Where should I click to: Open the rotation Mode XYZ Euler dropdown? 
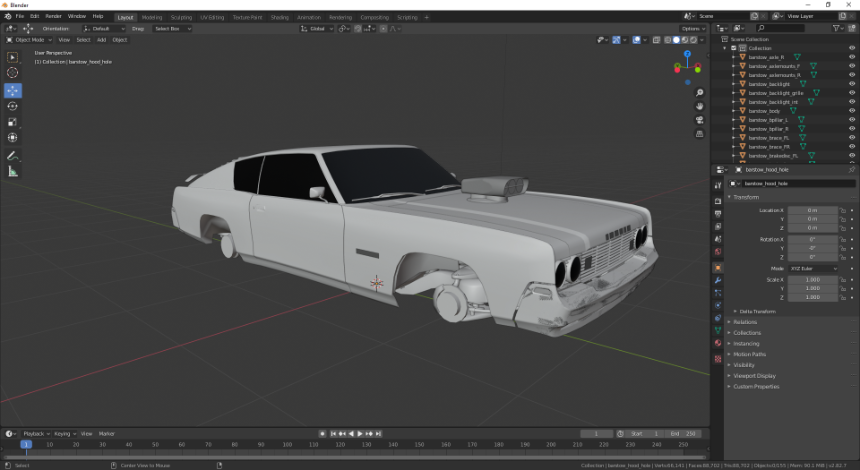click(x=813, y=268)
